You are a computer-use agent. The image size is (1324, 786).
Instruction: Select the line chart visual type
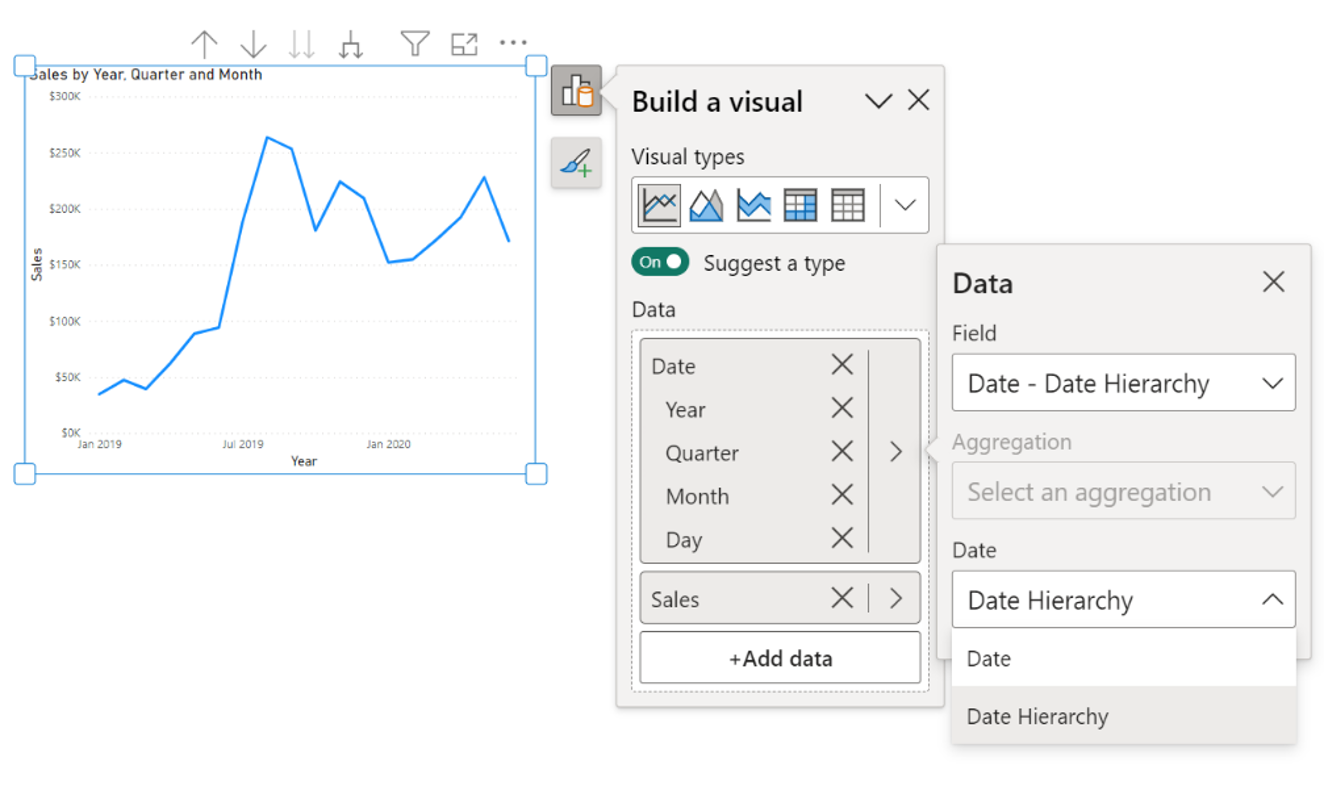pyautogui.click(x=660, y=205)
